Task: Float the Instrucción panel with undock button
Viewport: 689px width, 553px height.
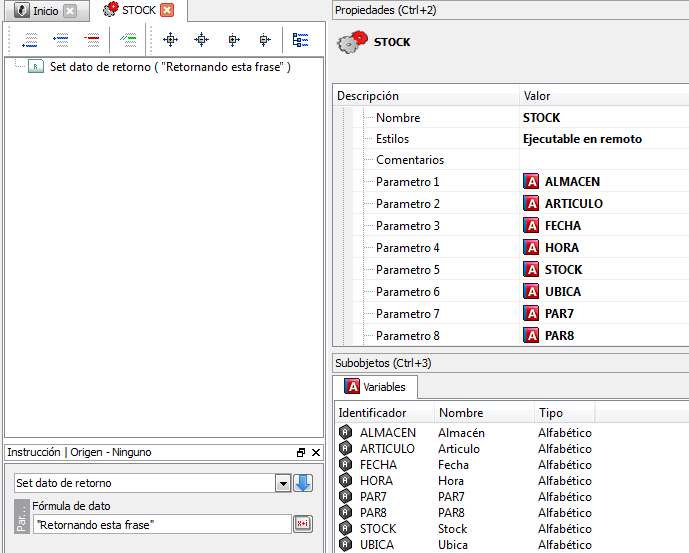Action: click(x=301, y=453)
